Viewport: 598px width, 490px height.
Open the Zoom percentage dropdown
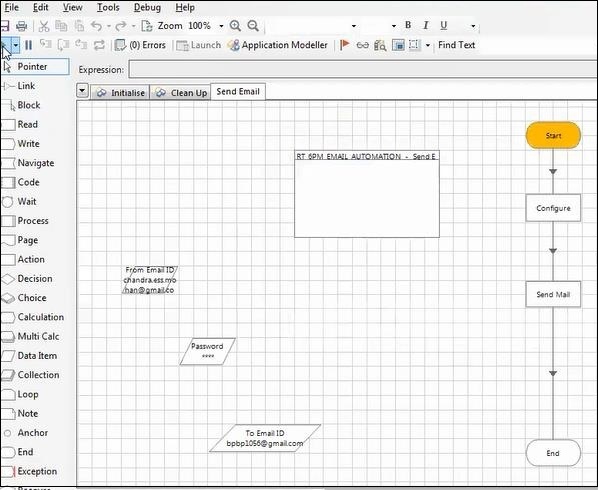click(221, 26)
